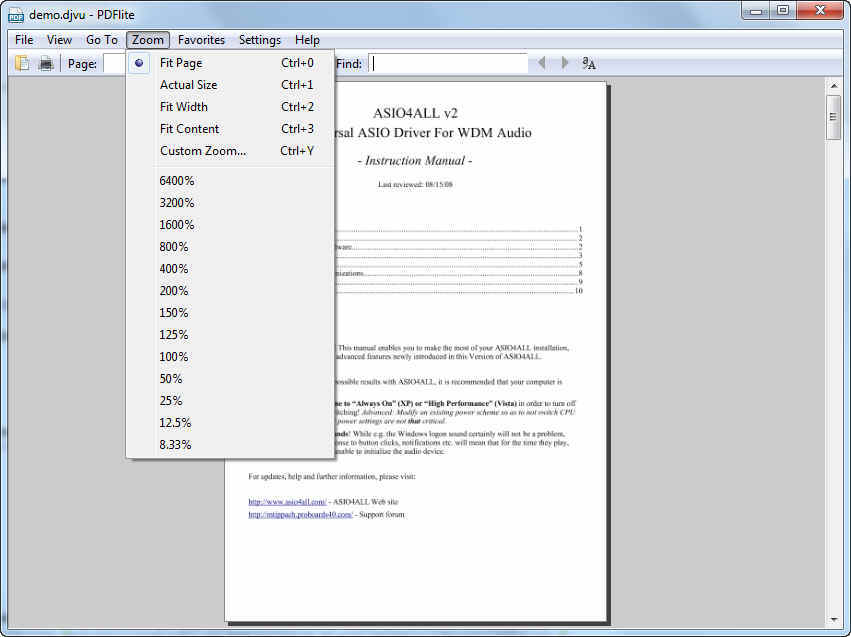Close the open Zoom menu

click(x=148, y=40)
